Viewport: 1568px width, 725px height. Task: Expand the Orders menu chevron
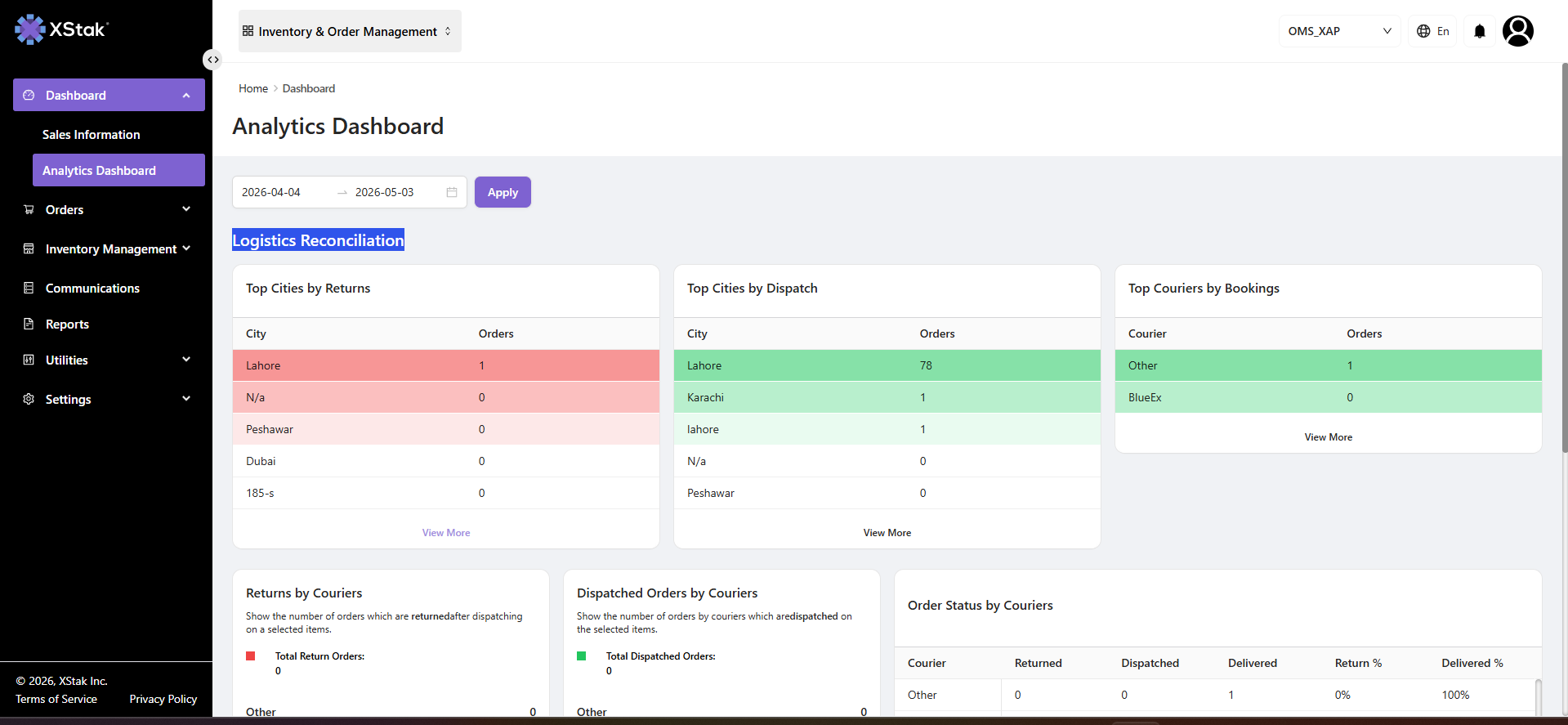click(186, 209)
